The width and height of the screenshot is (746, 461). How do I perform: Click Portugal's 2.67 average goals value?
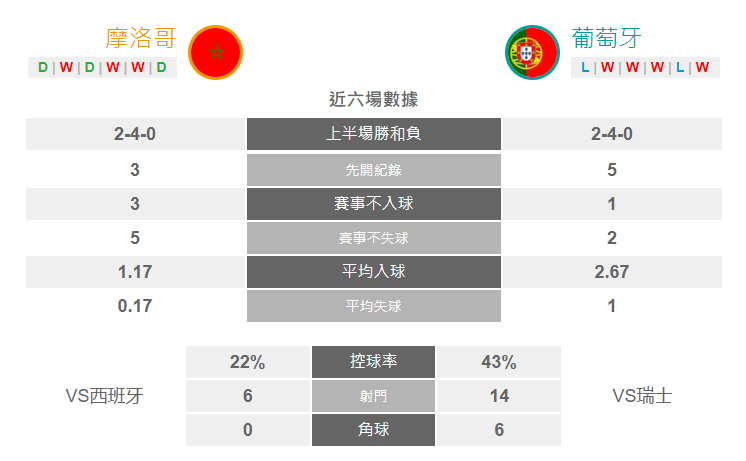click(612, 272)
